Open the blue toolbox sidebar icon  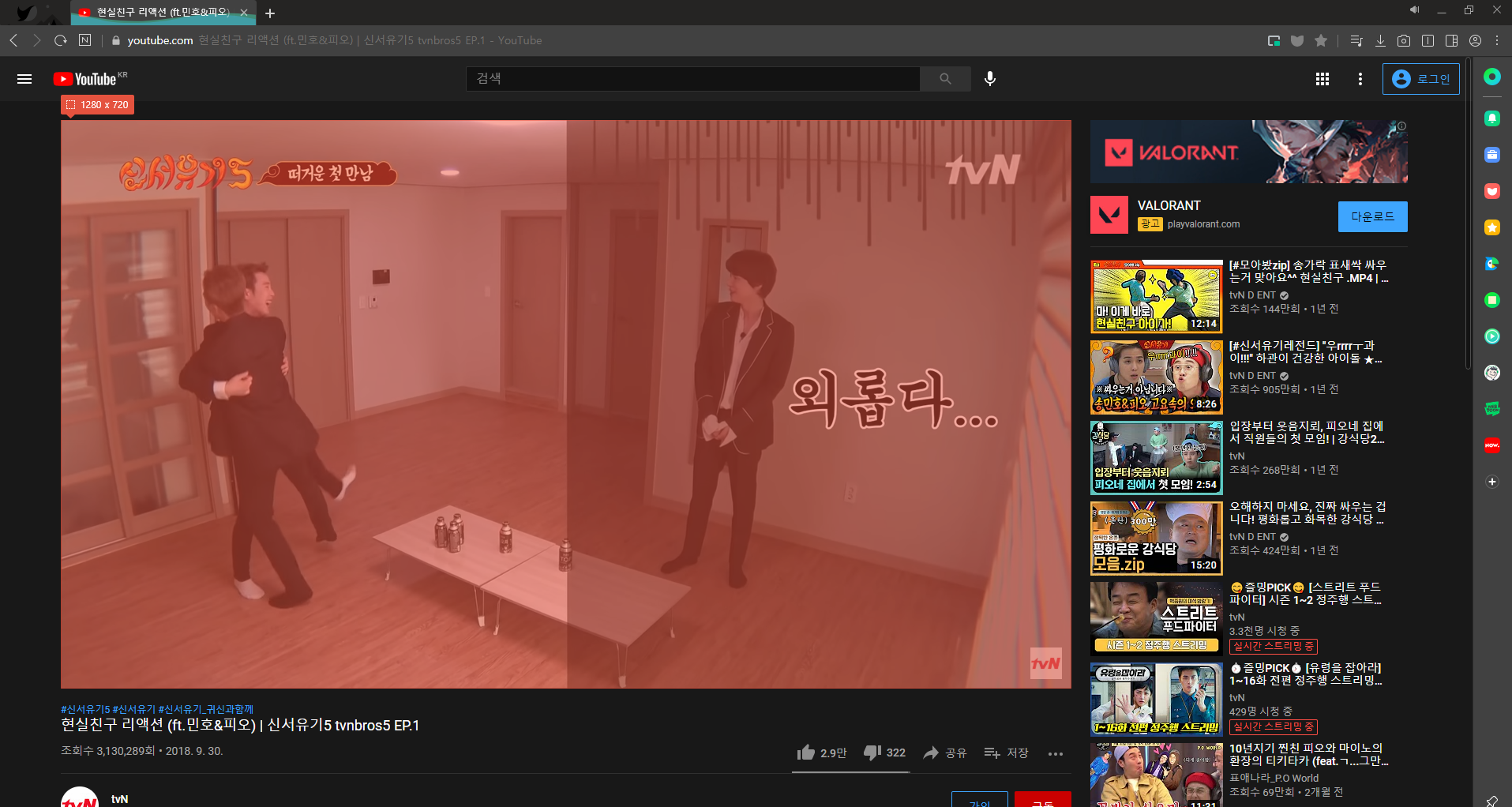[x=1491, y=155]
